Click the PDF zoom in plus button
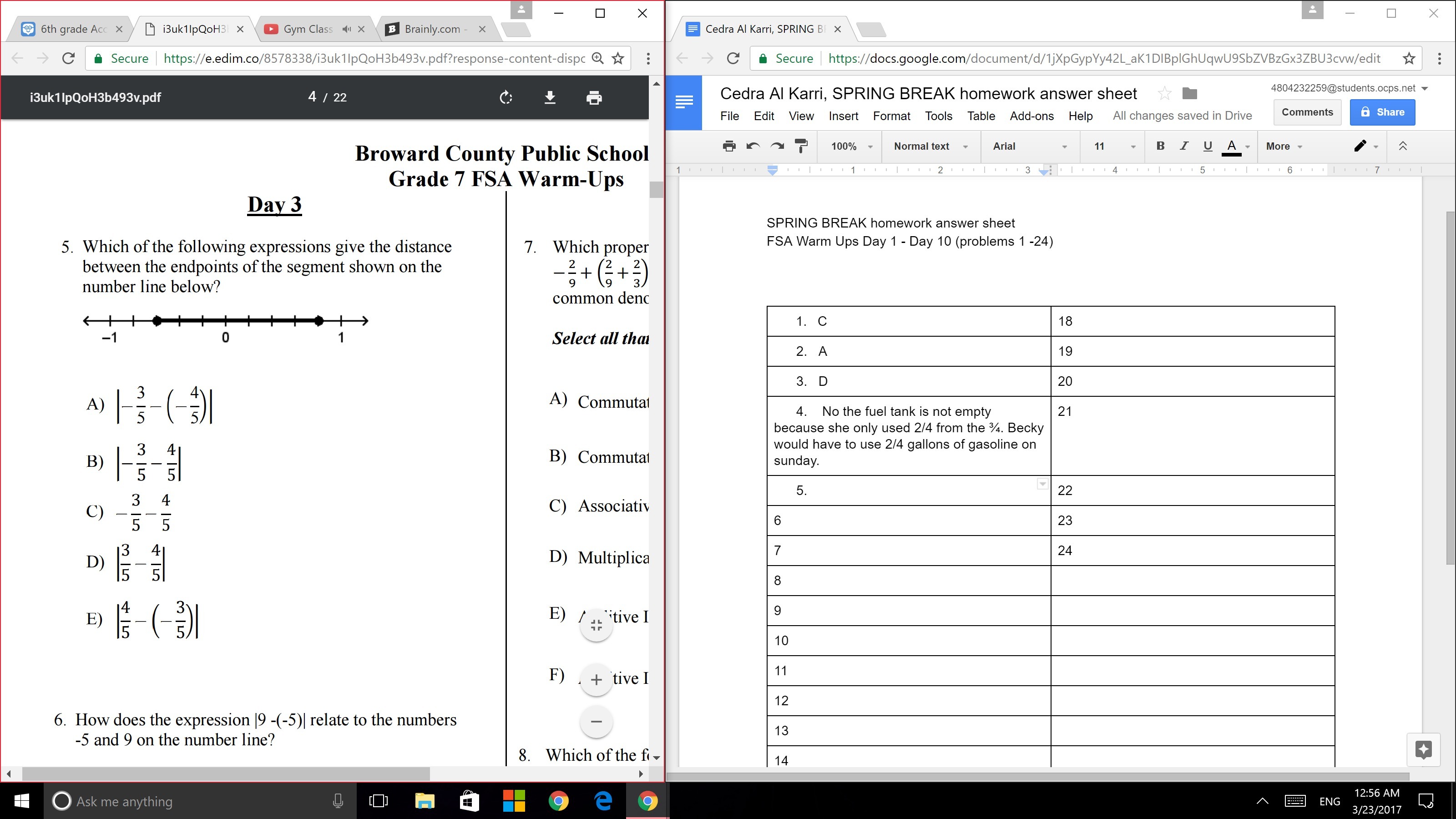 click(x=597, y=679)
